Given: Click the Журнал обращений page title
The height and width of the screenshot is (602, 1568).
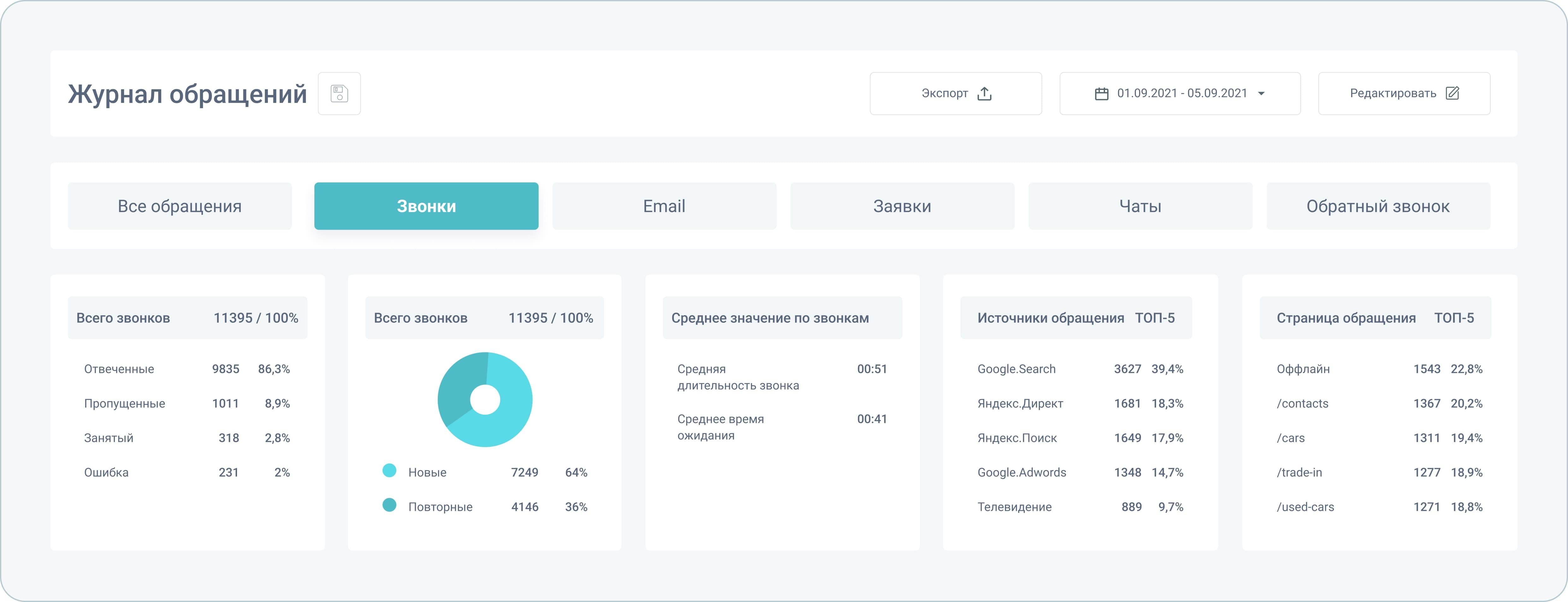Looking at the screenshot, I should 187,94.
